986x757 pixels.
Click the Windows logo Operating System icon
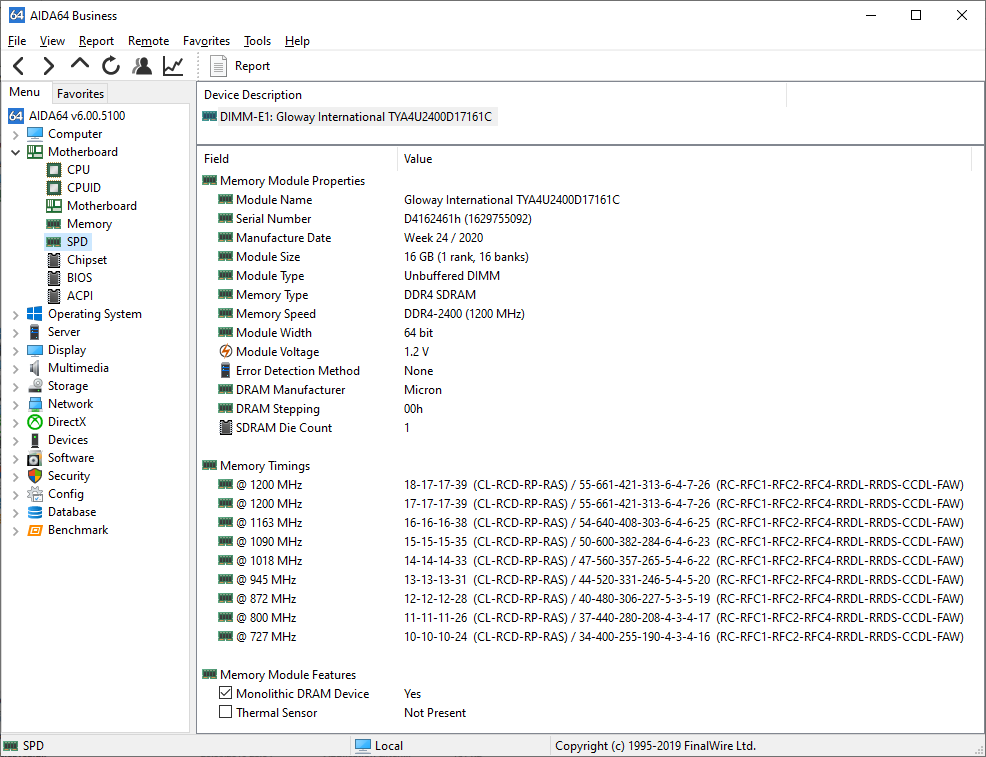(x=35, y=314)
